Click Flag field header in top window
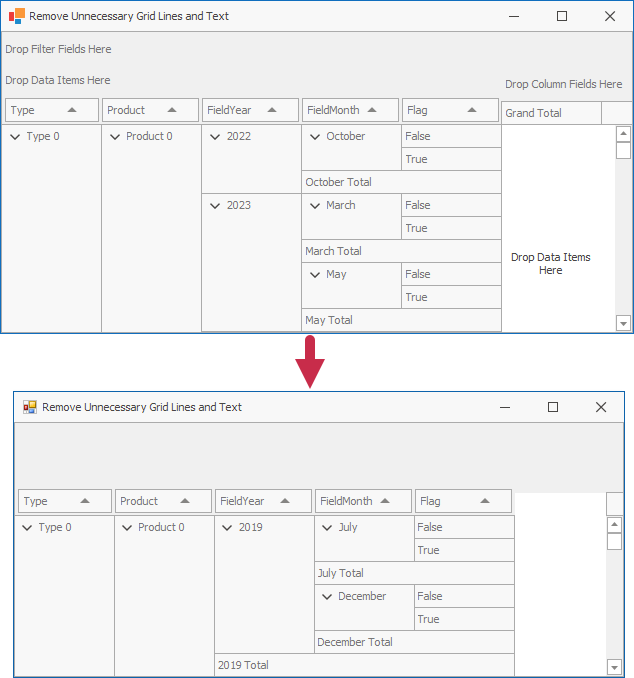This screenshot has height=678, width=634. coord(450,110)
